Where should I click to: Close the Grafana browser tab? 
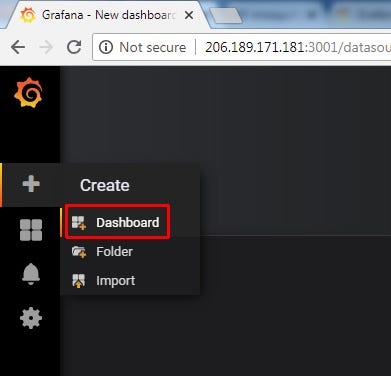[x=189, y=15]
